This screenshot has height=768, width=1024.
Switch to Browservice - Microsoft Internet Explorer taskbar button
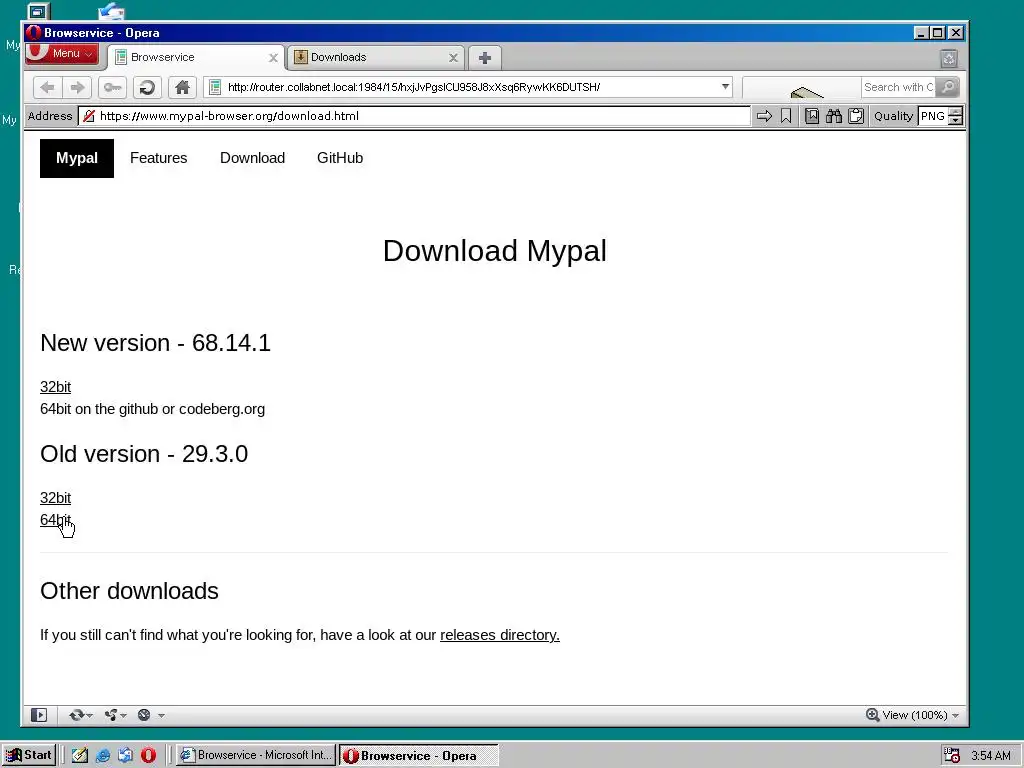[x=257, y=755]
